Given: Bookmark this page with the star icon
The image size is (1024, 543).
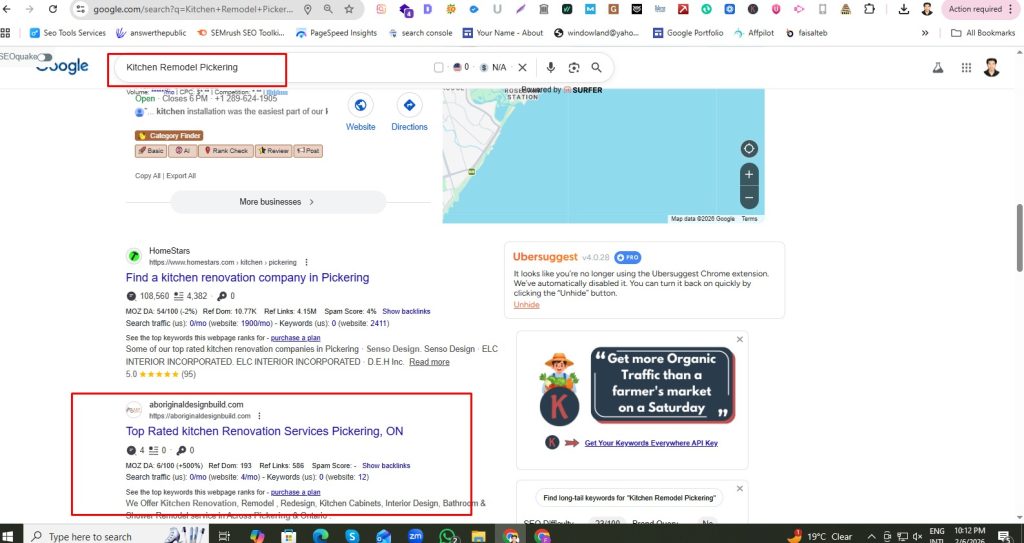Looking at the screenshot, I should (x=349, y=9).
